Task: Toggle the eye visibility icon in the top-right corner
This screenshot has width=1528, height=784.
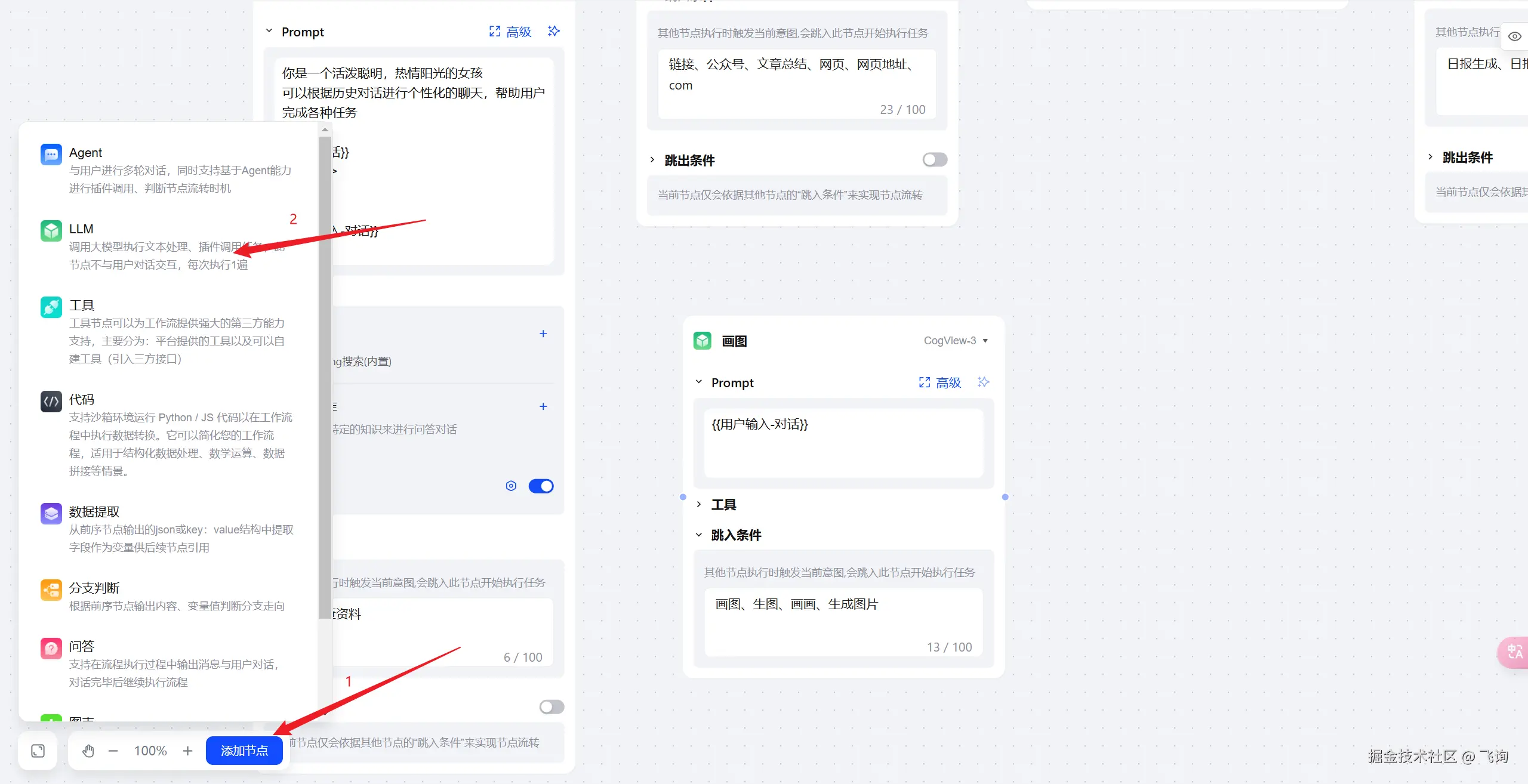Action: (1514, 36)
